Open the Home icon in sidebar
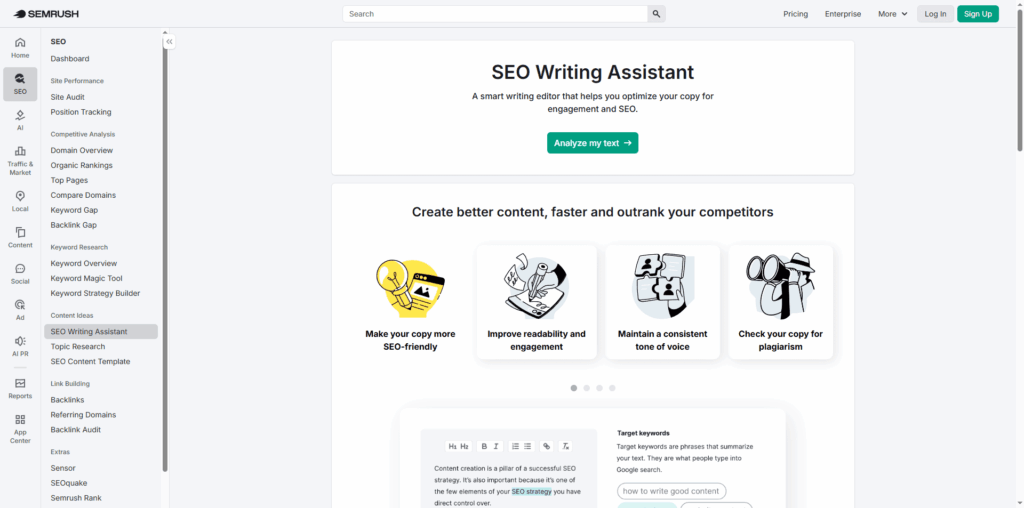Screen dimensions: 1024x508 pos(20,43)
